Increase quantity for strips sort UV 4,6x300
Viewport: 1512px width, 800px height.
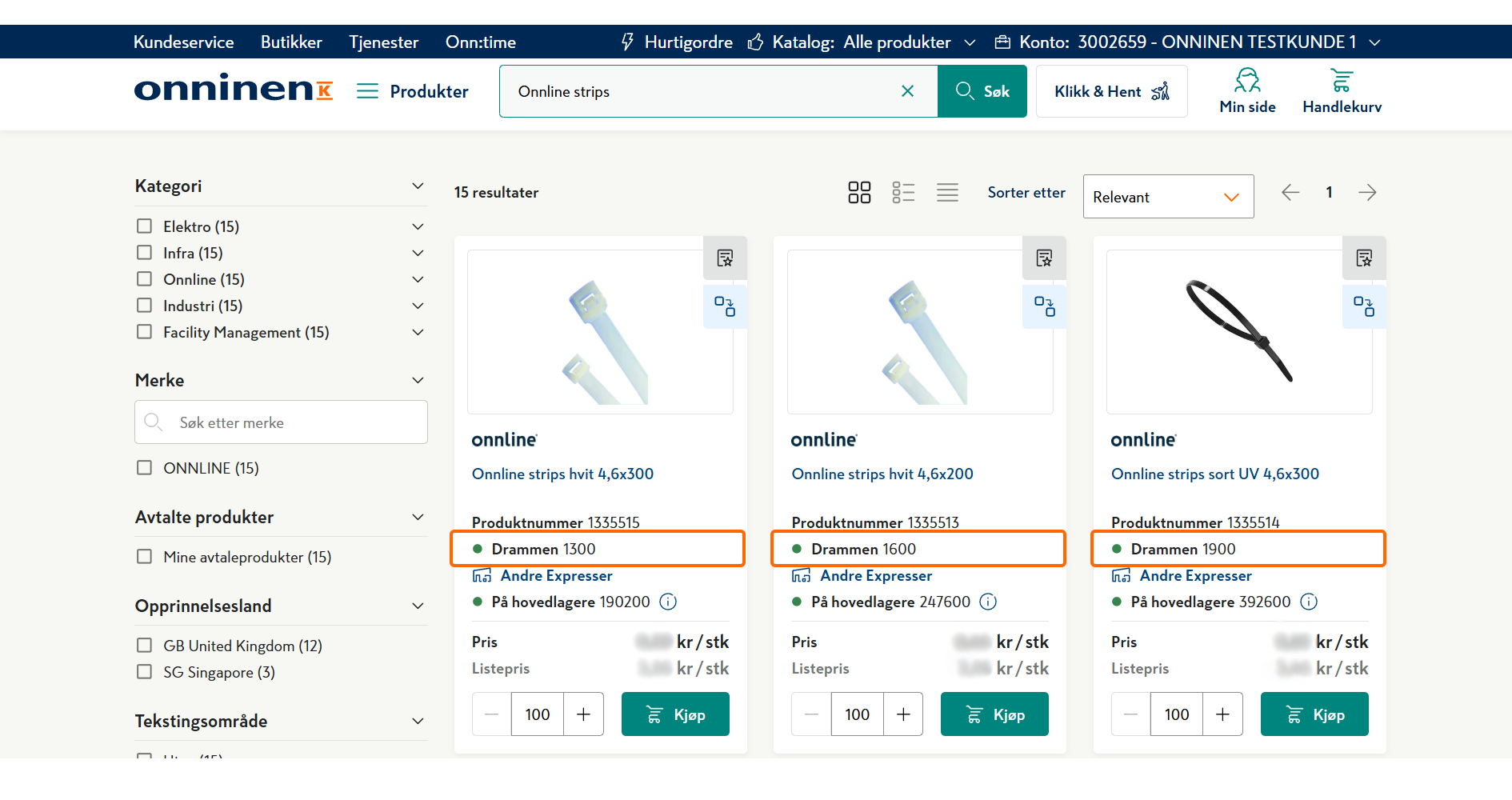(x=1223, y=714)
